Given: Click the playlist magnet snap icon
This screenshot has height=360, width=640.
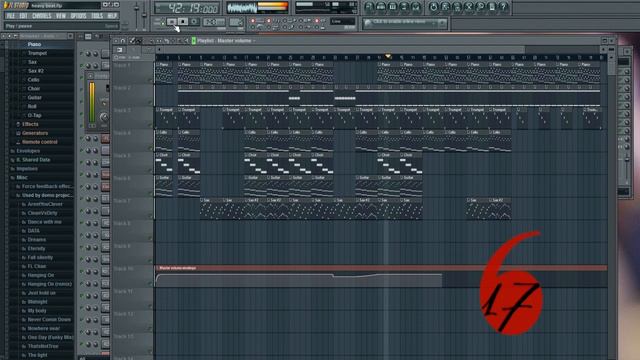Looking at the screenshot, I should [x=123, y=41].
